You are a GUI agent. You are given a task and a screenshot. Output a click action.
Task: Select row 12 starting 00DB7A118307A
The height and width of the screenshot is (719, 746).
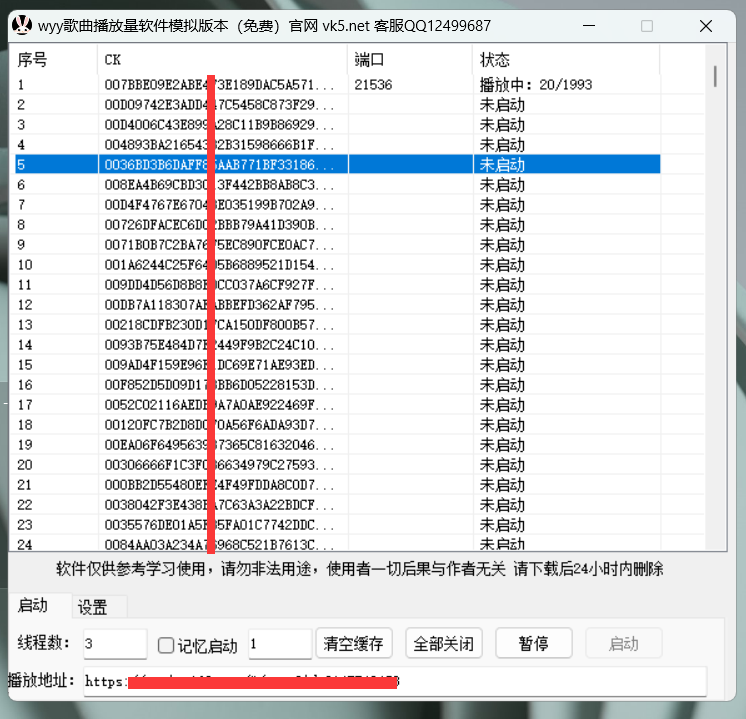coord(337,304)
